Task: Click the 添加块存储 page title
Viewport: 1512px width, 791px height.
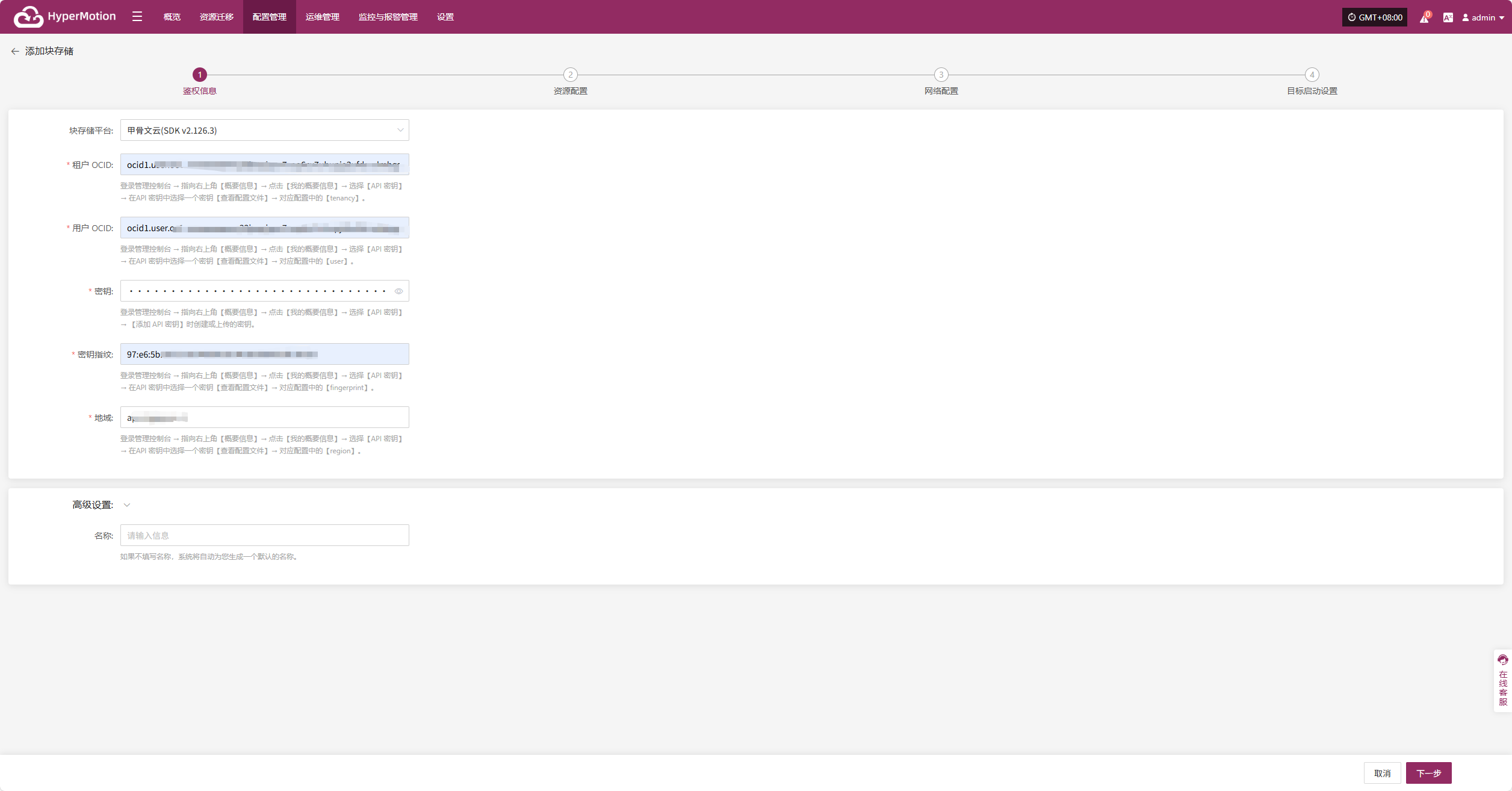Action: [x=49, y=51]
